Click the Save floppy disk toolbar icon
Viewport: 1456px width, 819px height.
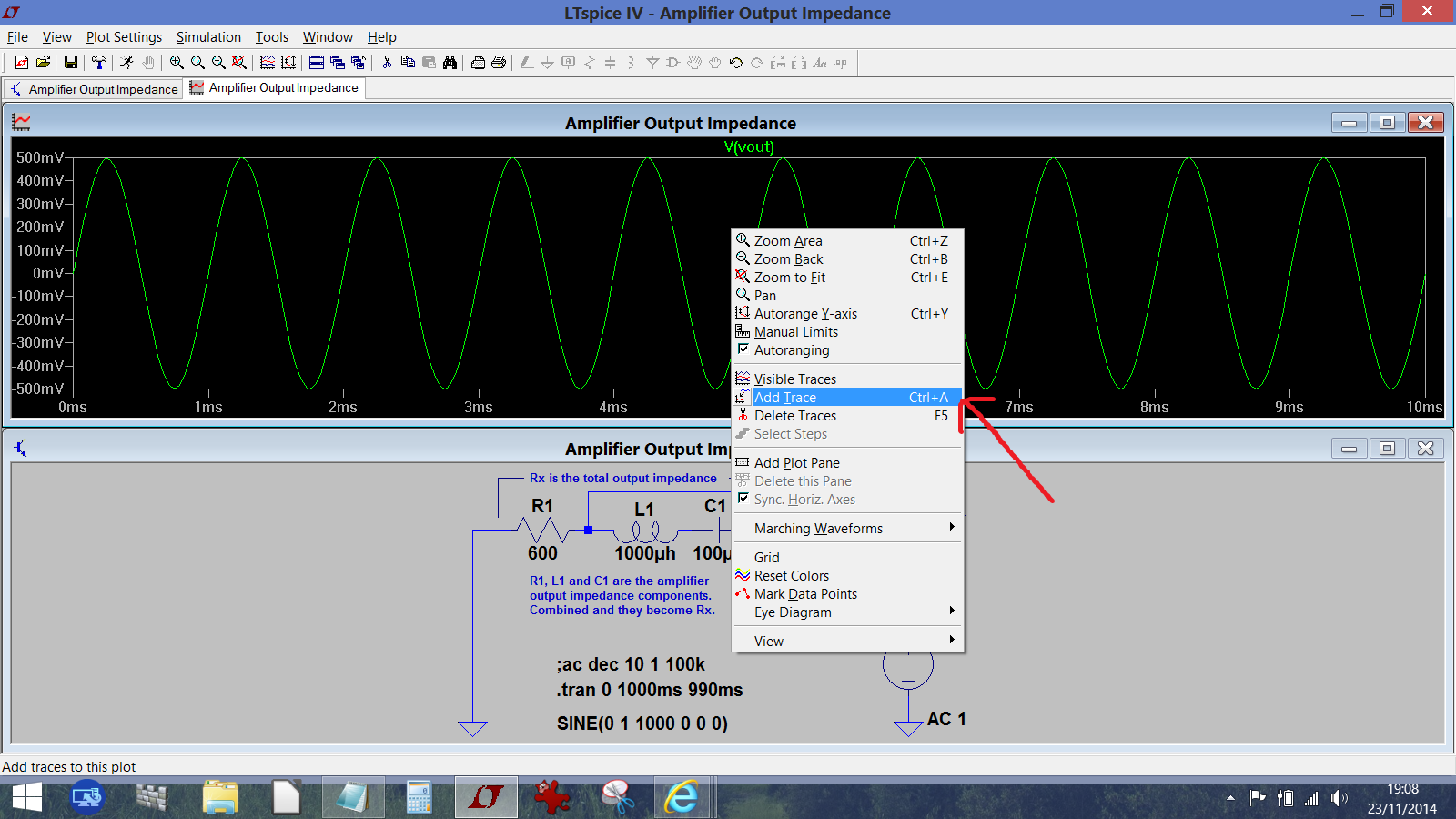click(x=70, y=62)
